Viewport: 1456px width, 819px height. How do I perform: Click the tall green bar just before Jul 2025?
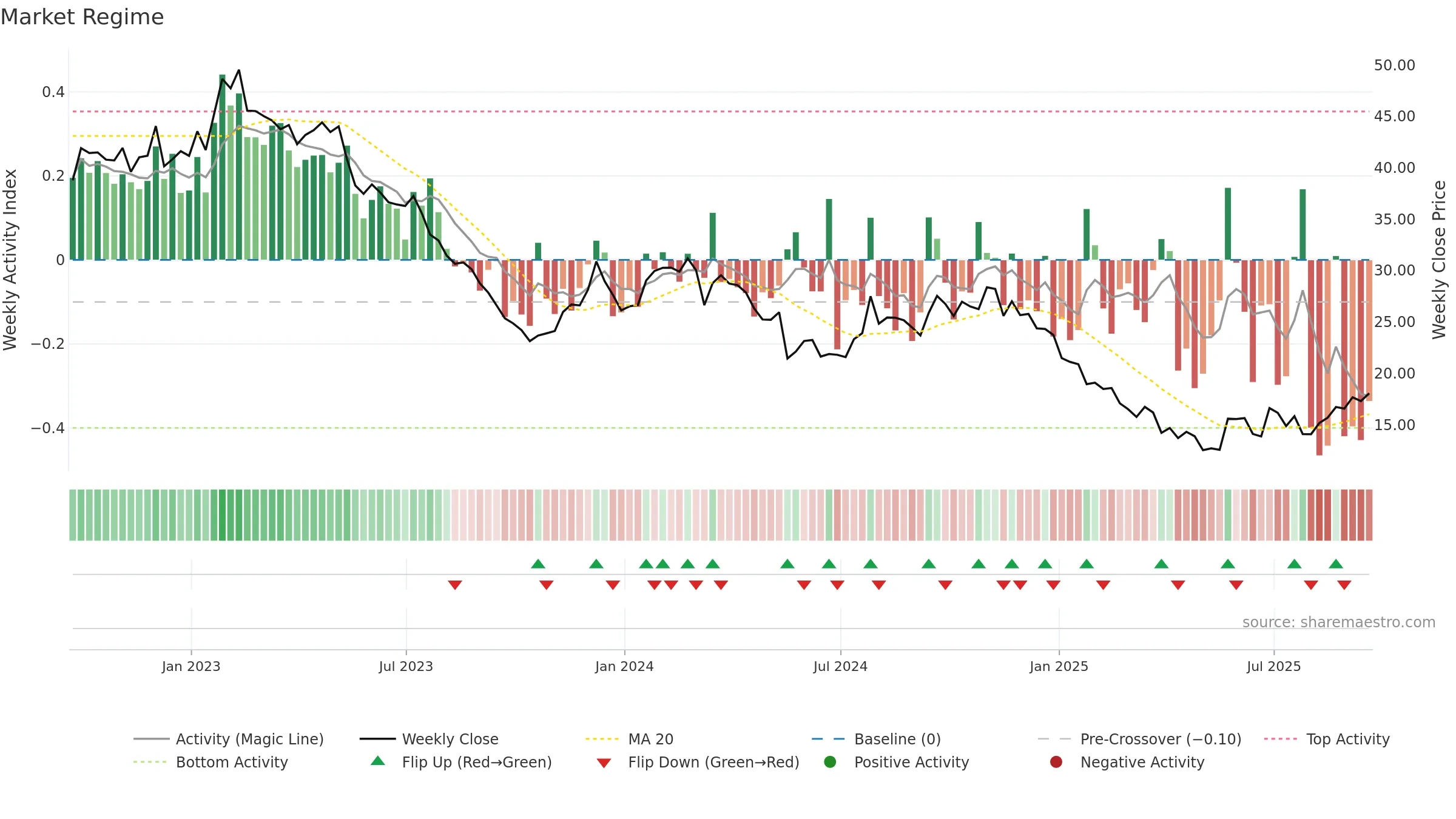pos(1228,224)
